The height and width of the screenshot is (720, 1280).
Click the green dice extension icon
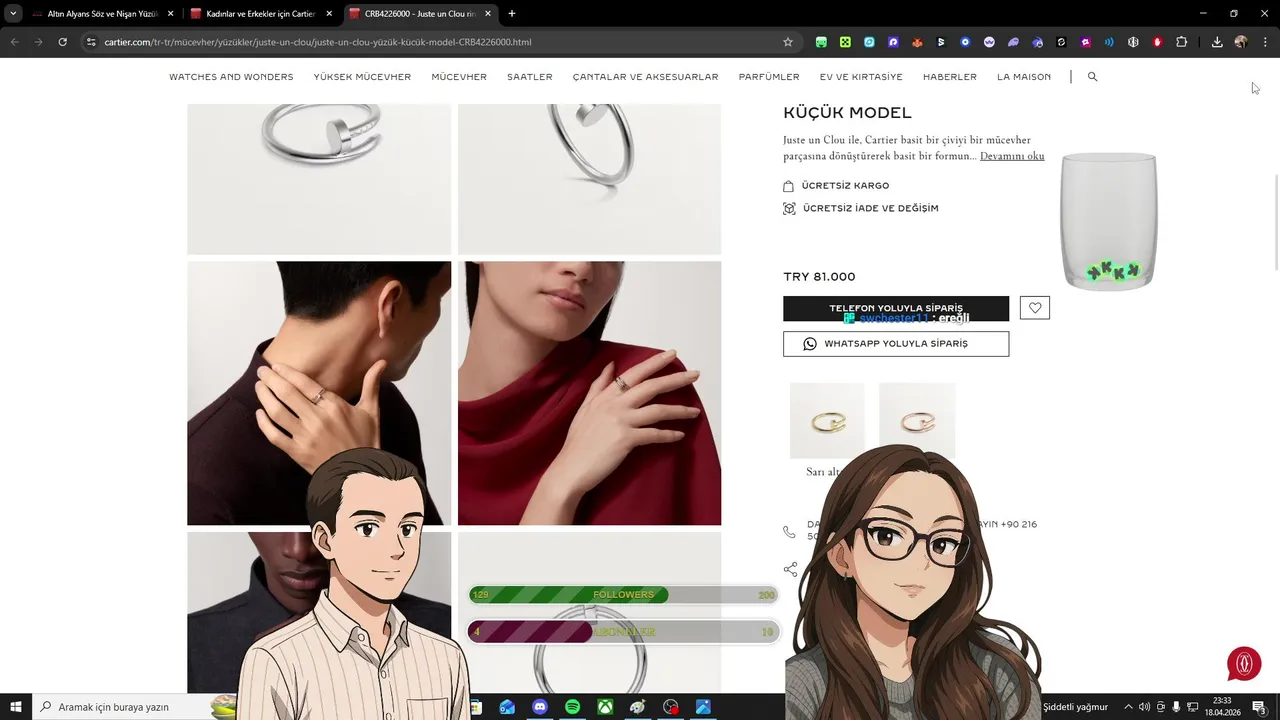tap(845, 42)
